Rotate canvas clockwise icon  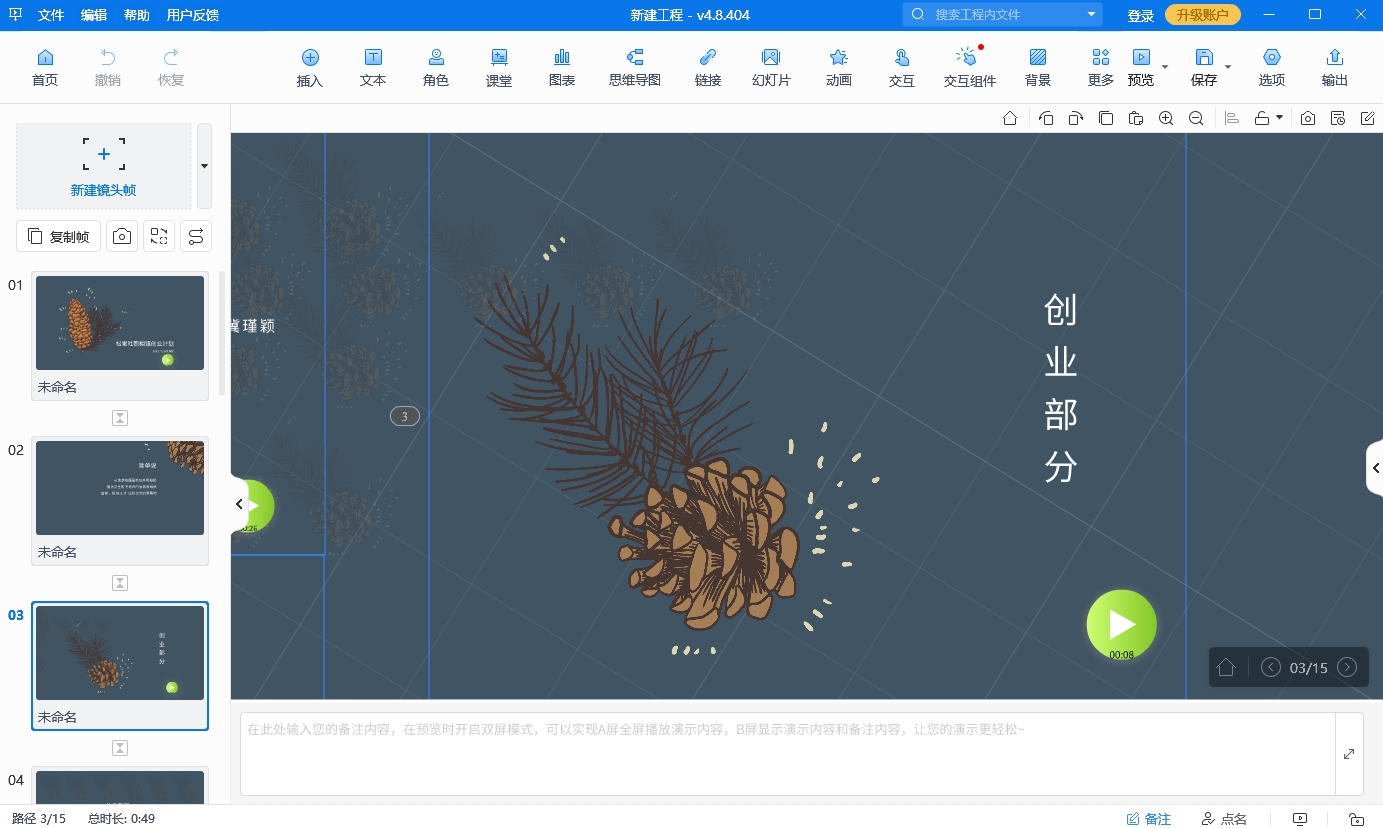coord(1075,118)
